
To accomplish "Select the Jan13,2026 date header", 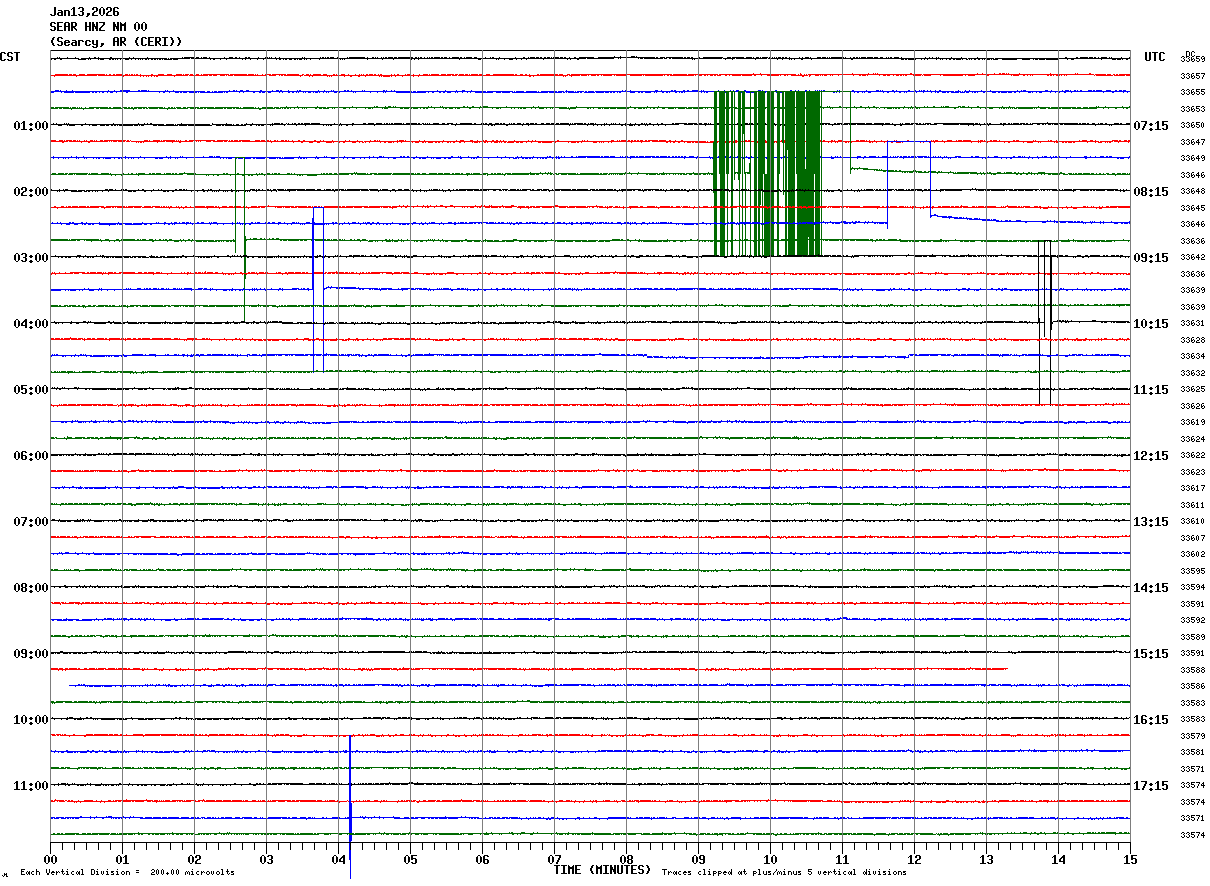I will pos(84,12).
